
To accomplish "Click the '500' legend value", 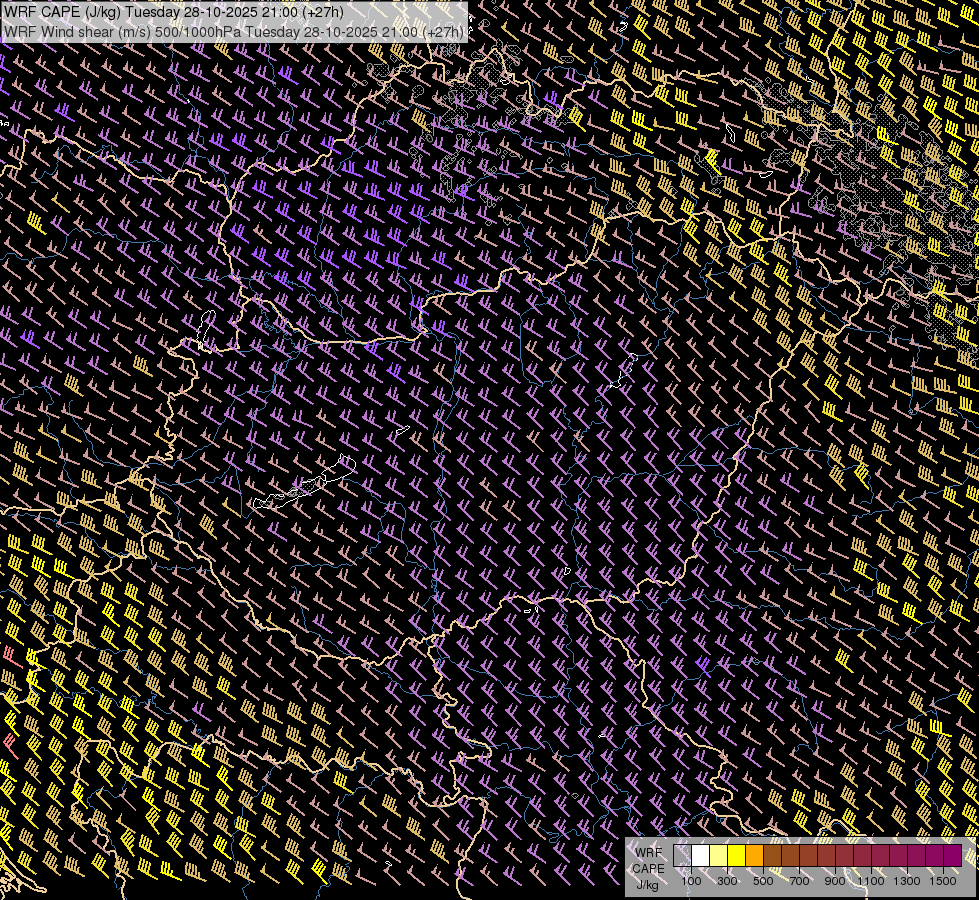I will click(x=763, y=881).
